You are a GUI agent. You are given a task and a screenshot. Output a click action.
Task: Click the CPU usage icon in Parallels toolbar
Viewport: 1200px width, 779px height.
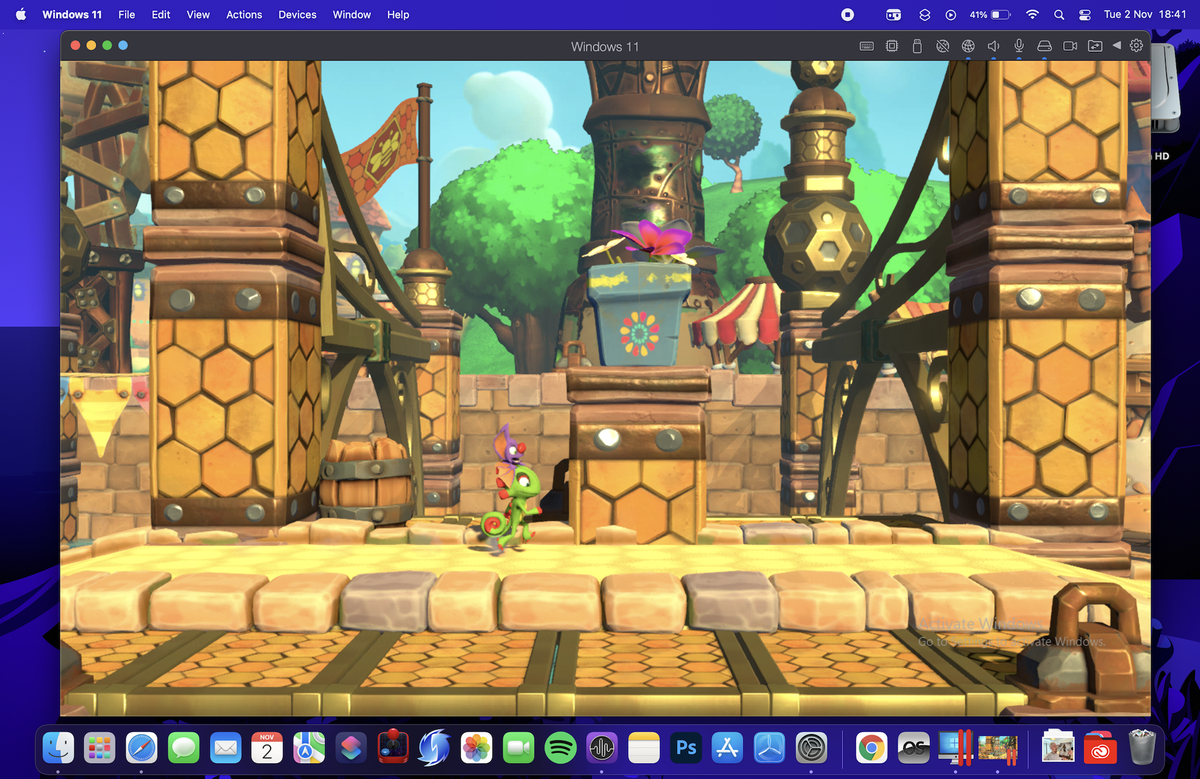891,45
